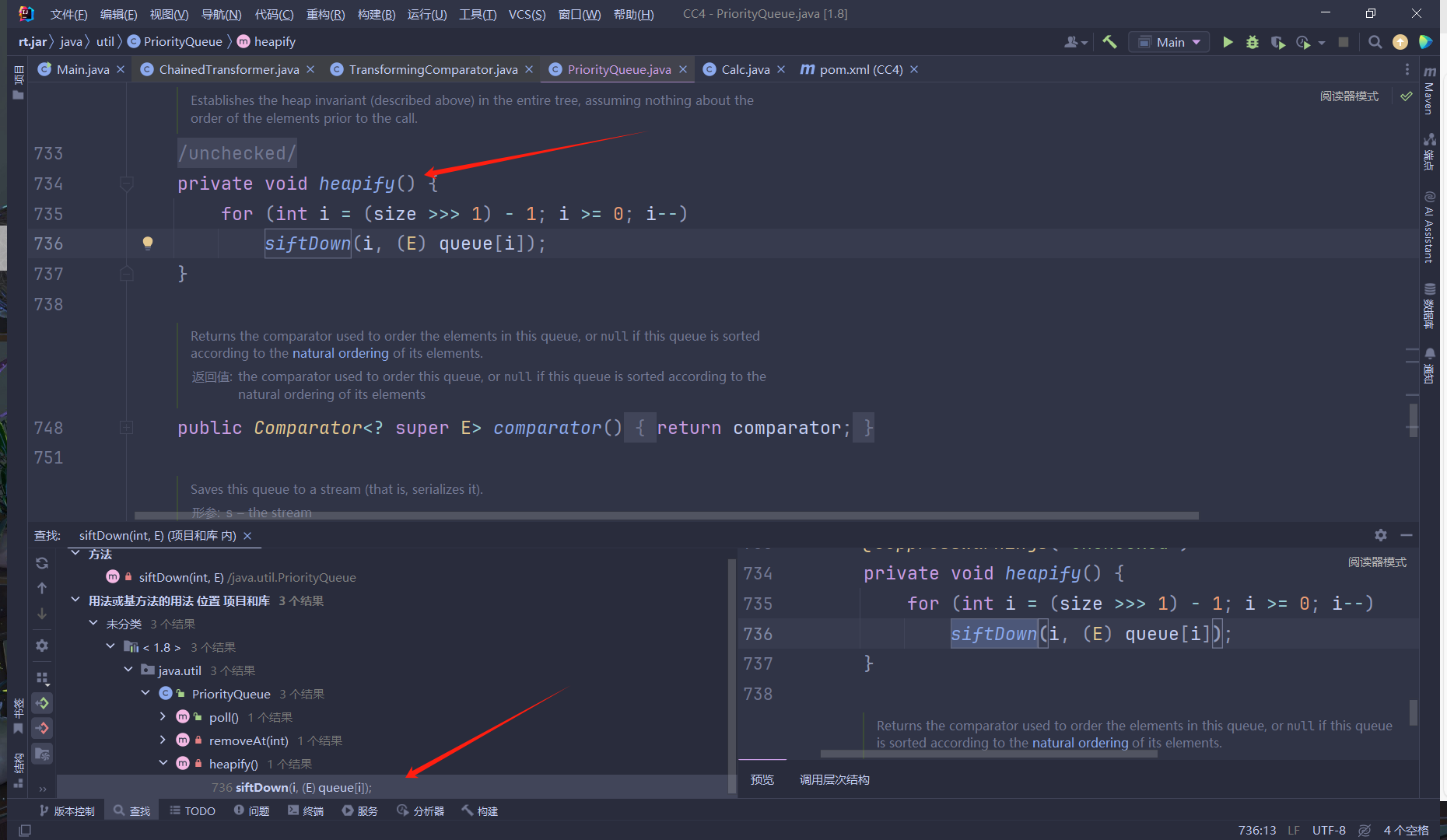
Task: Run the Main configuration
Action: coord(1227,41)
